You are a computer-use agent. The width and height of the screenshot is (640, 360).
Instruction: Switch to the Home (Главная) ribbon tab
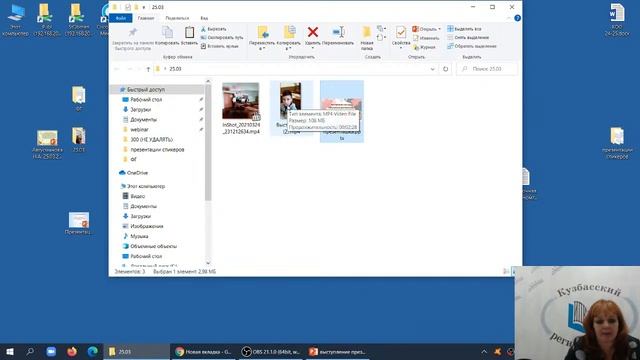146,18
